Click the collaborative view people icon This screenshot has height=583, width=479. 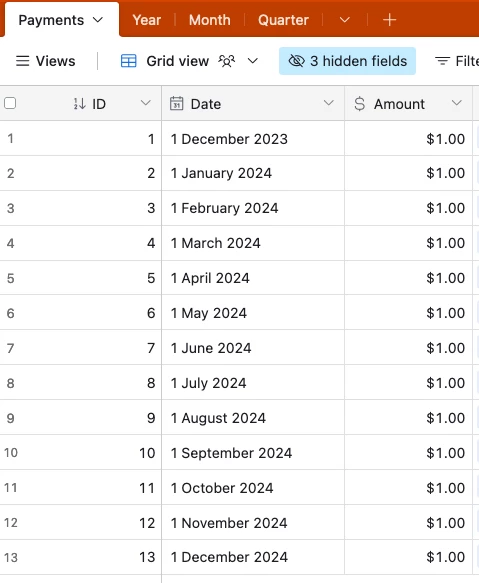(226, 61)
